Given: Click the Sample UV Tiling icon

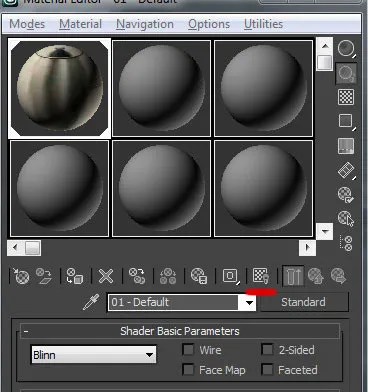Looking at the screenshot, I should pyautogui.click(x=346, y=121).
